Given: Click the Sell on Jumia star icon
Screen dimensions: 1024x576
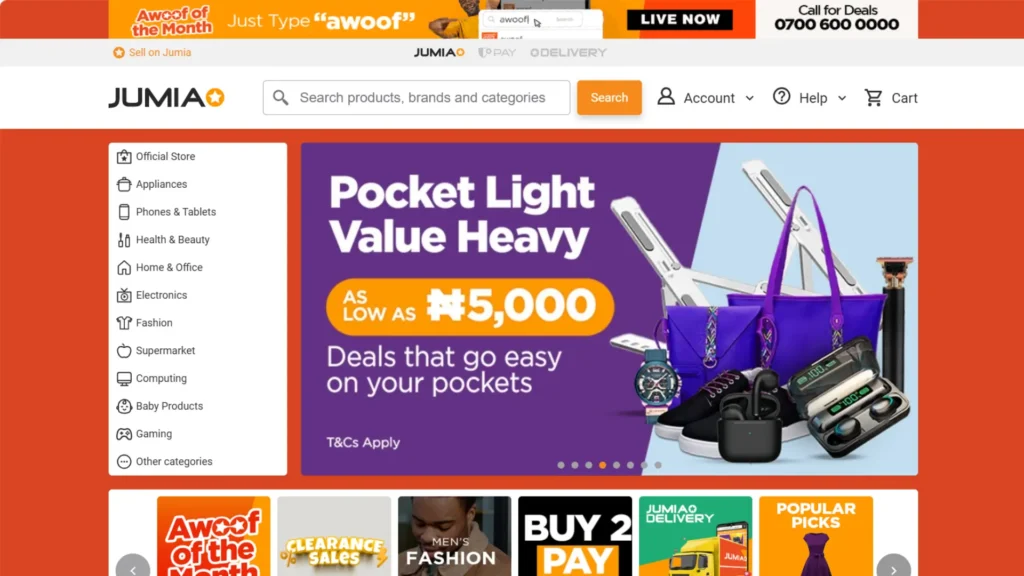Looking at the screenshot, I should pos(118,52).
